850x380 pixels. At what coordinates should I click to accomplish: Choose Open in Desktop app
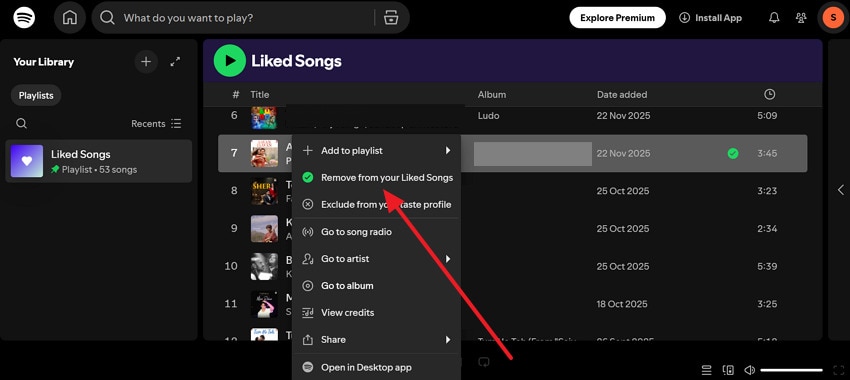click(x=376, y=368)
